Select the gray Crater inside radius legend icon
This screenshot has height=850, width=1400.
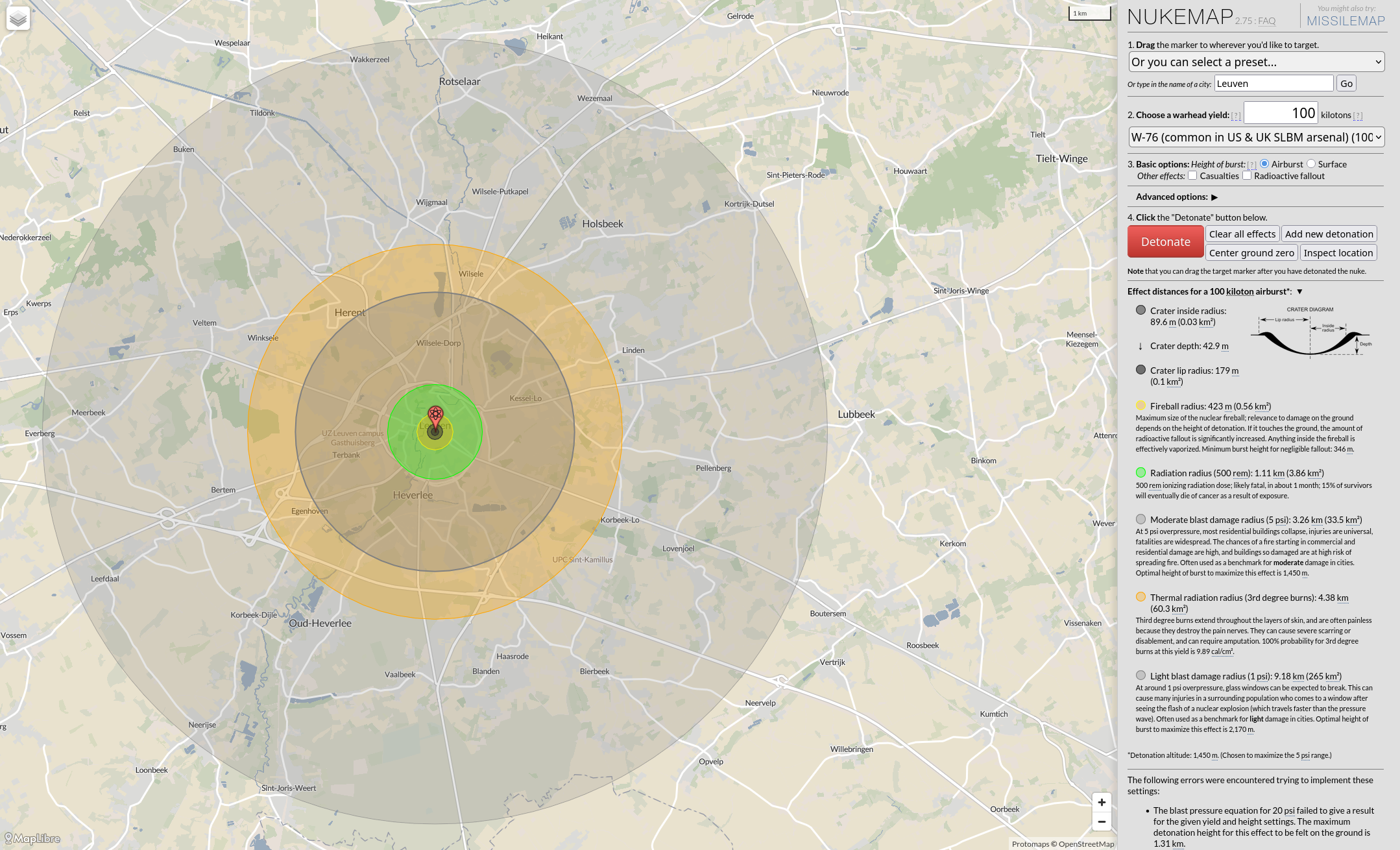(1141, 310)
